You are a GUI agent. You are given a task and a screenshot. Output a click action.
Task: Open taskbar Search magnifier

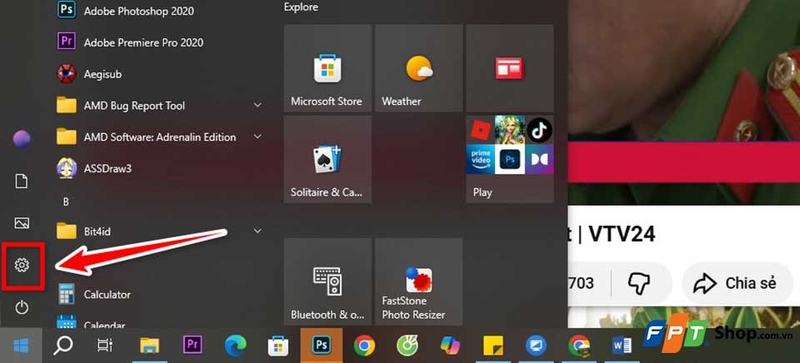point(63,346)
